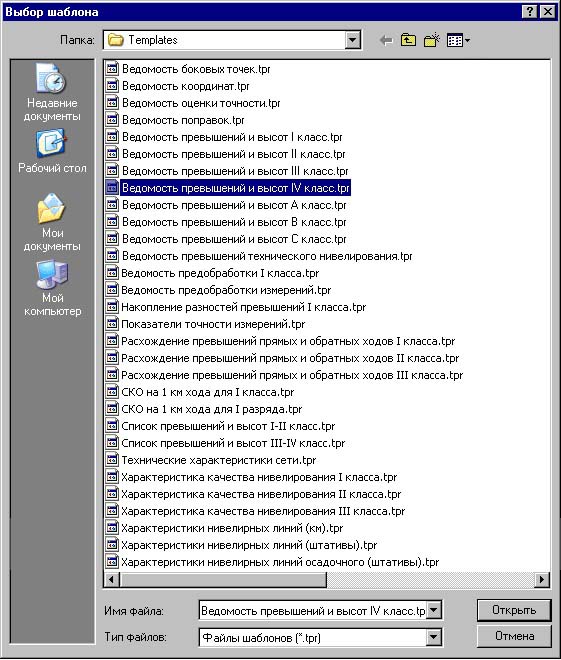The image size is (561, 660).
Task: Expand the Имя файла dropdown arrow
Action: tap(434, 610)
